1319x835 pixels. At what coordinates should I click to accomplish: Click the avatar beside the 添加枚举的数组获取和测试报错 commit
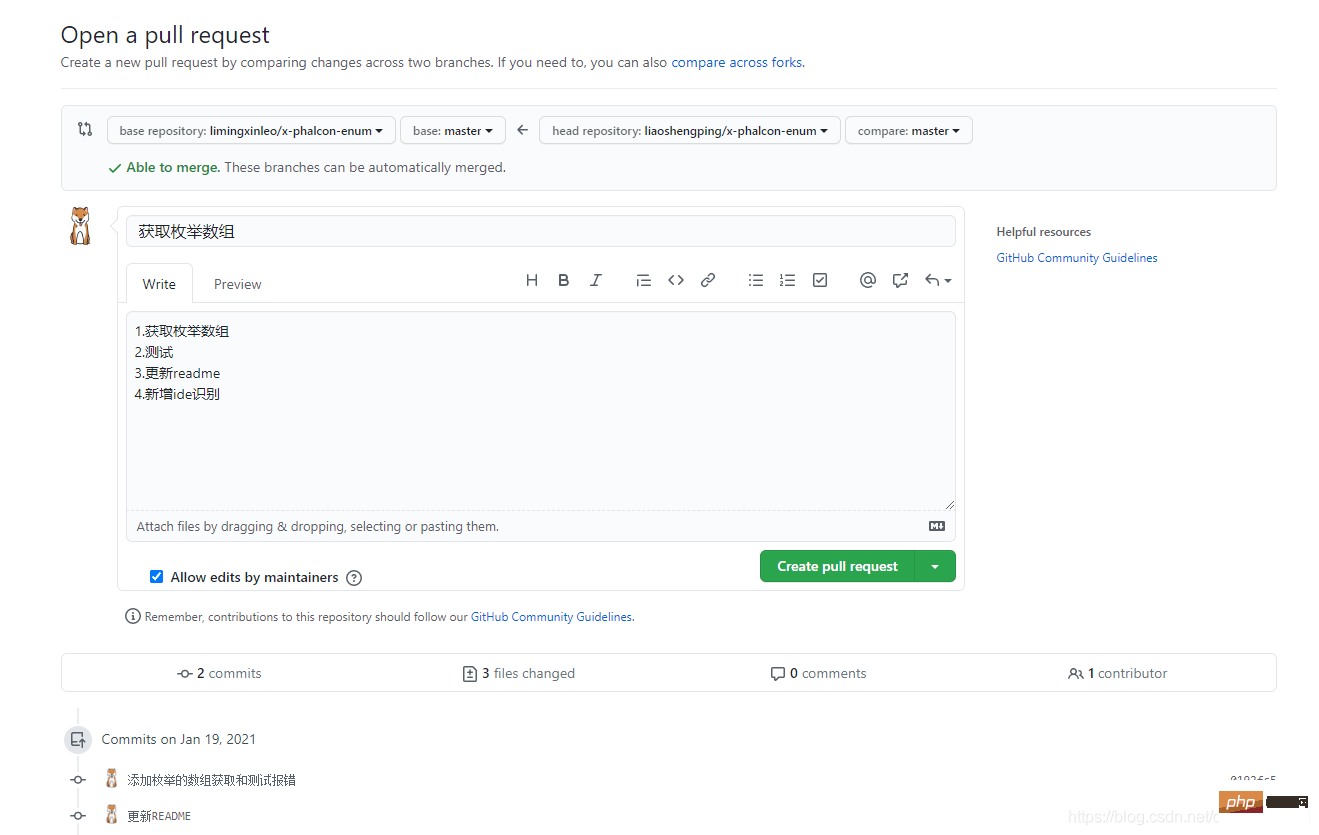pyautogui.click(x=112, y=778)
